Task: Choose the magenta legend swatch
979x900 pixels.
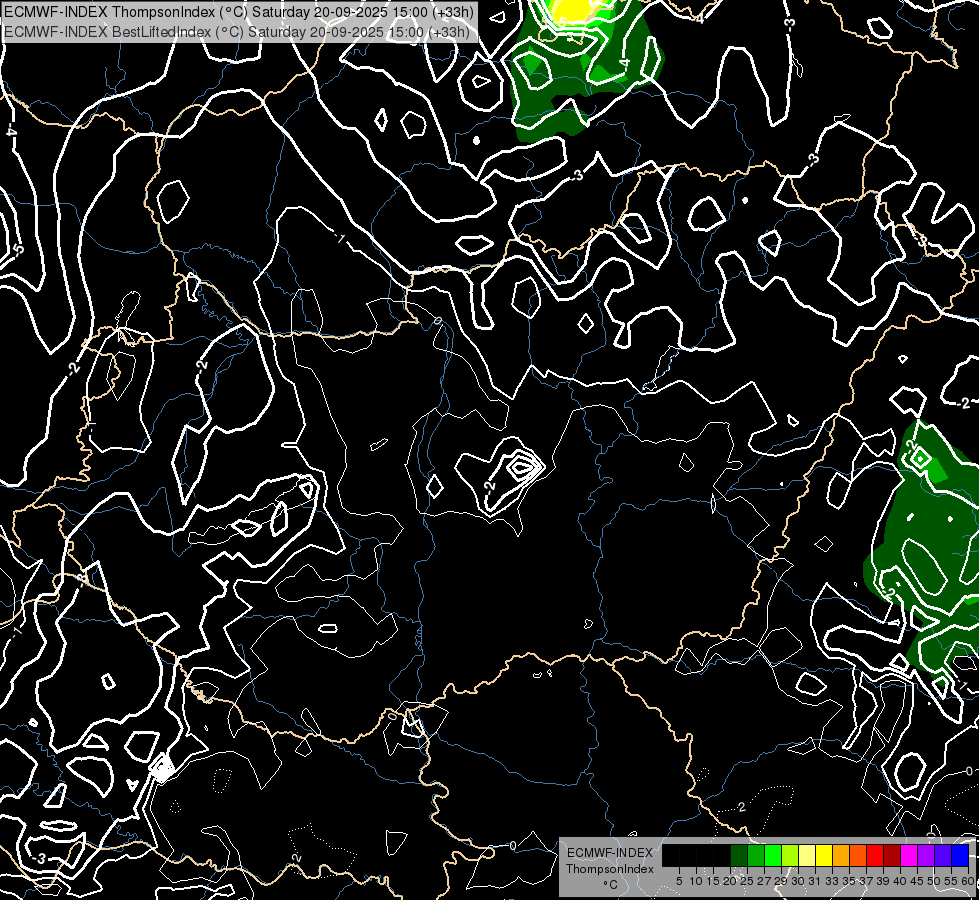Action: pyautogui.click(x=909, y=855)
